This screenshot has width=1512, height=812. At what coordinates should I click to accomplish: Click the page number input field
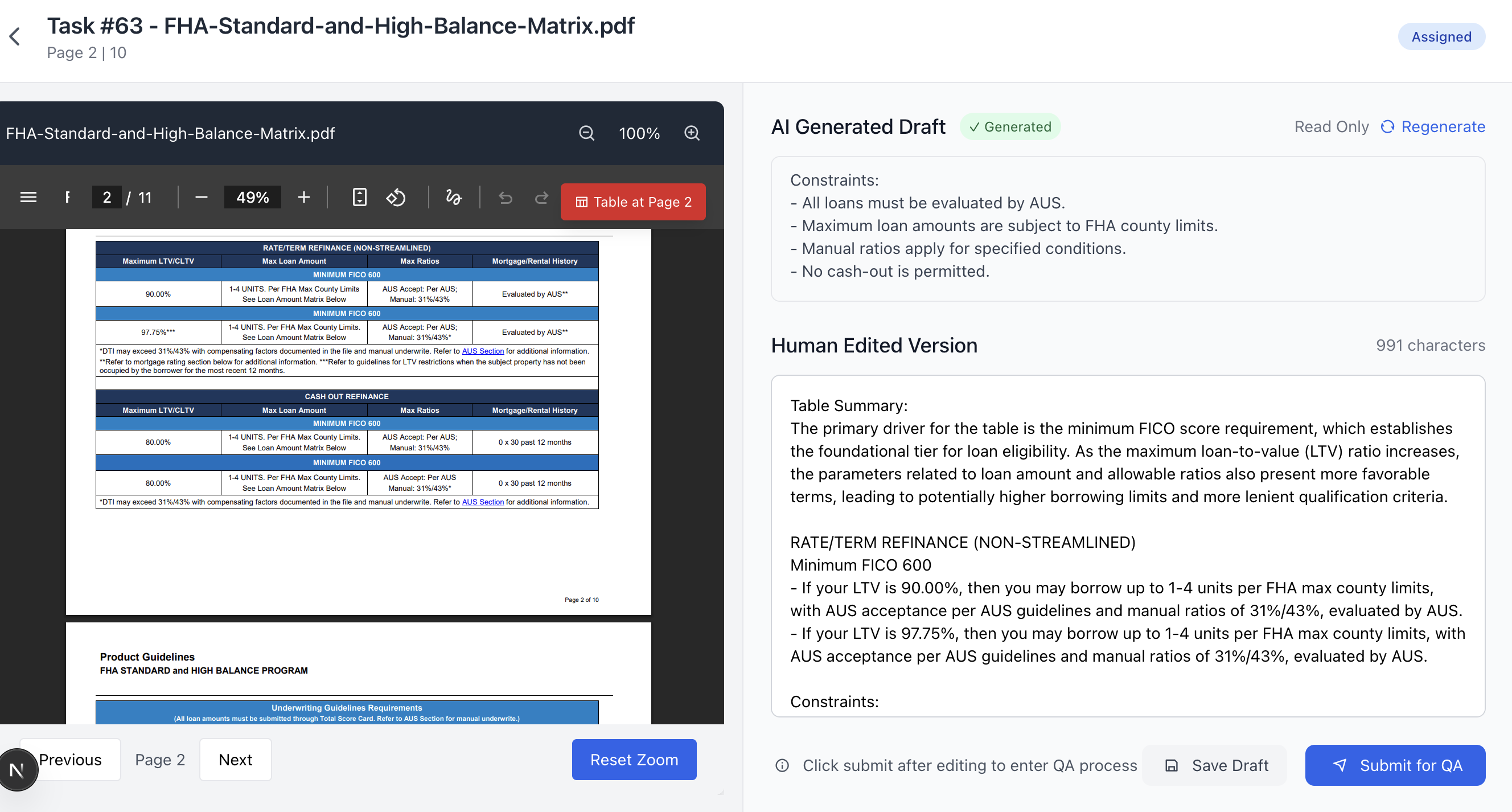pyautogui.click(x=107, y=197)
